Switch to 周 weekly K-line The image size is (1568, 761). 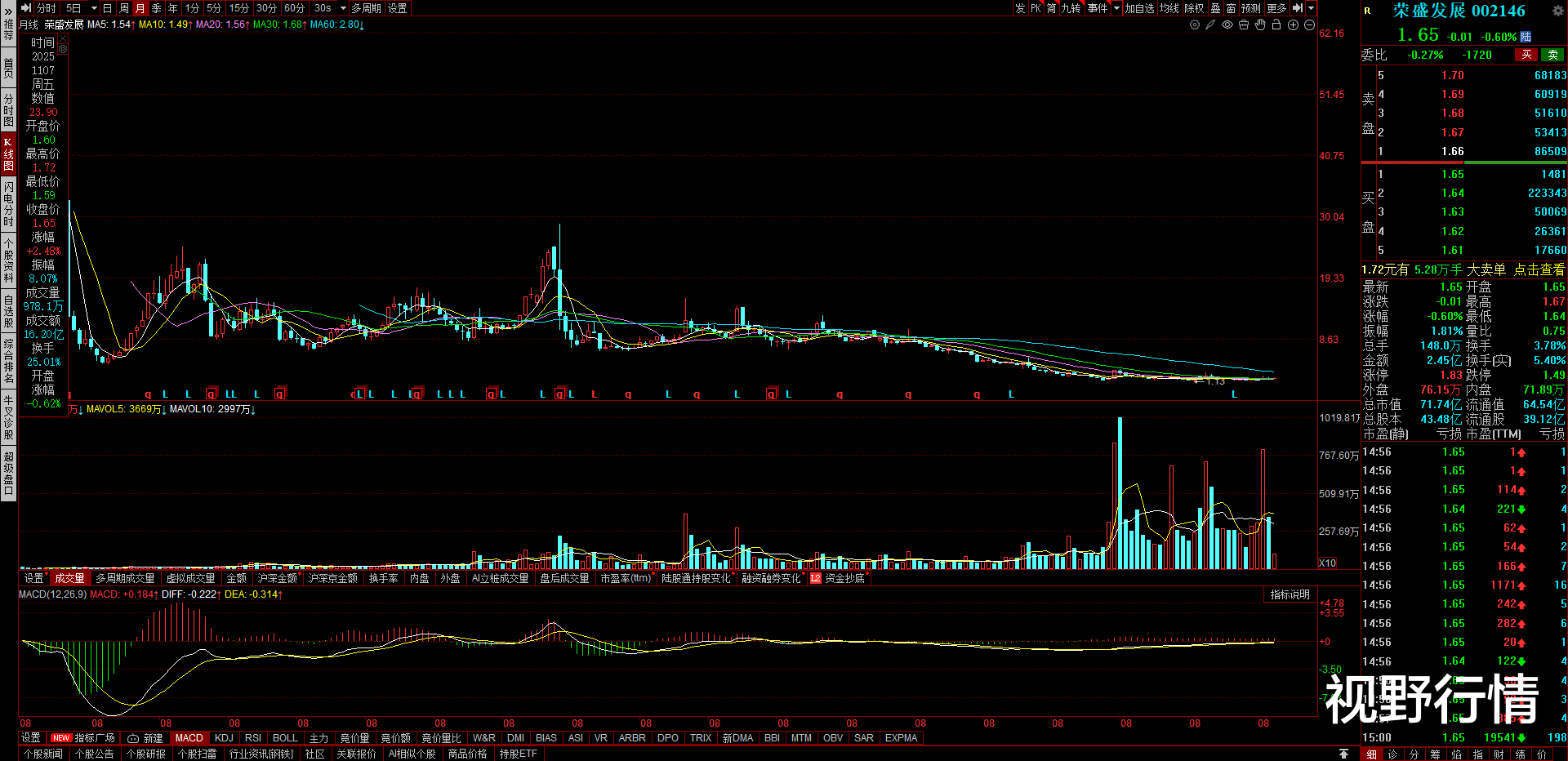pyautogui.click(x=124, y=8)
